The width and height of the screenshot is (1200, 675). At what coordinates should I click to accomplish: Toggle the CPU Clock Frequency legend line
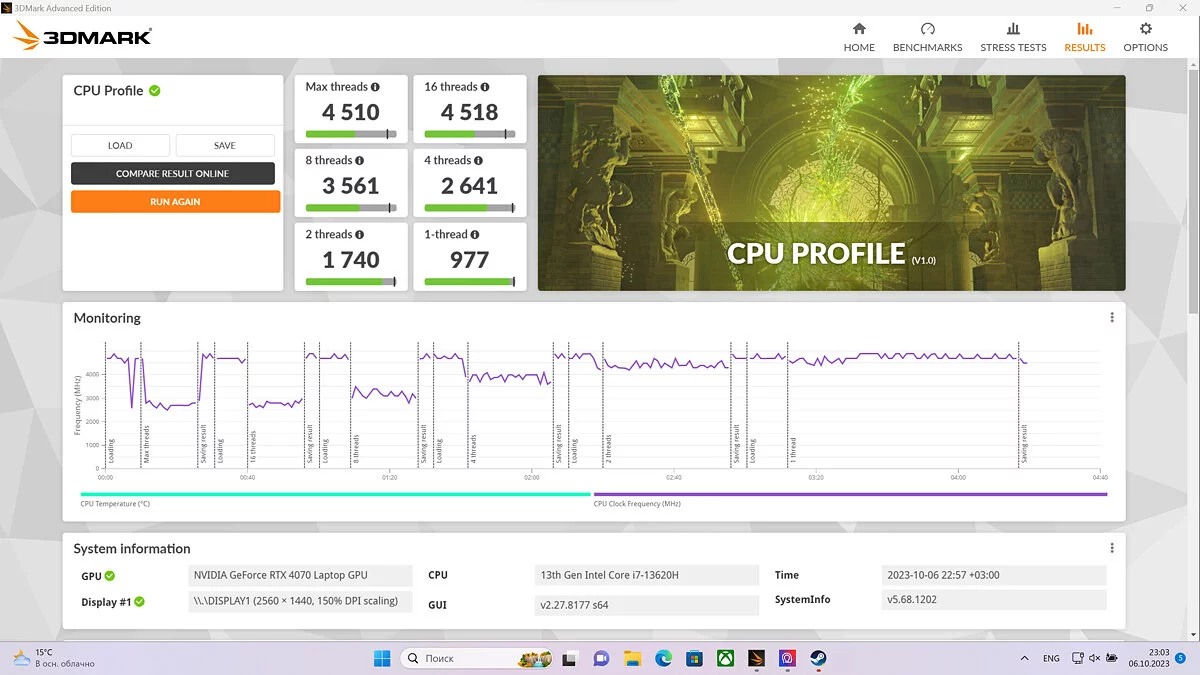point(850,494)
